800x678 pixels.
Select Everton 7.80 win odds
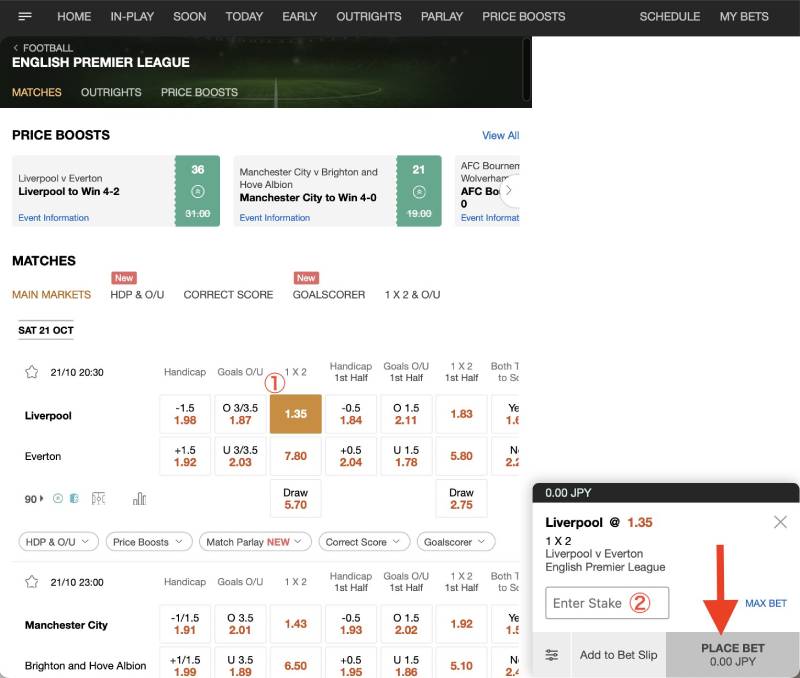[x=296, y=456]
